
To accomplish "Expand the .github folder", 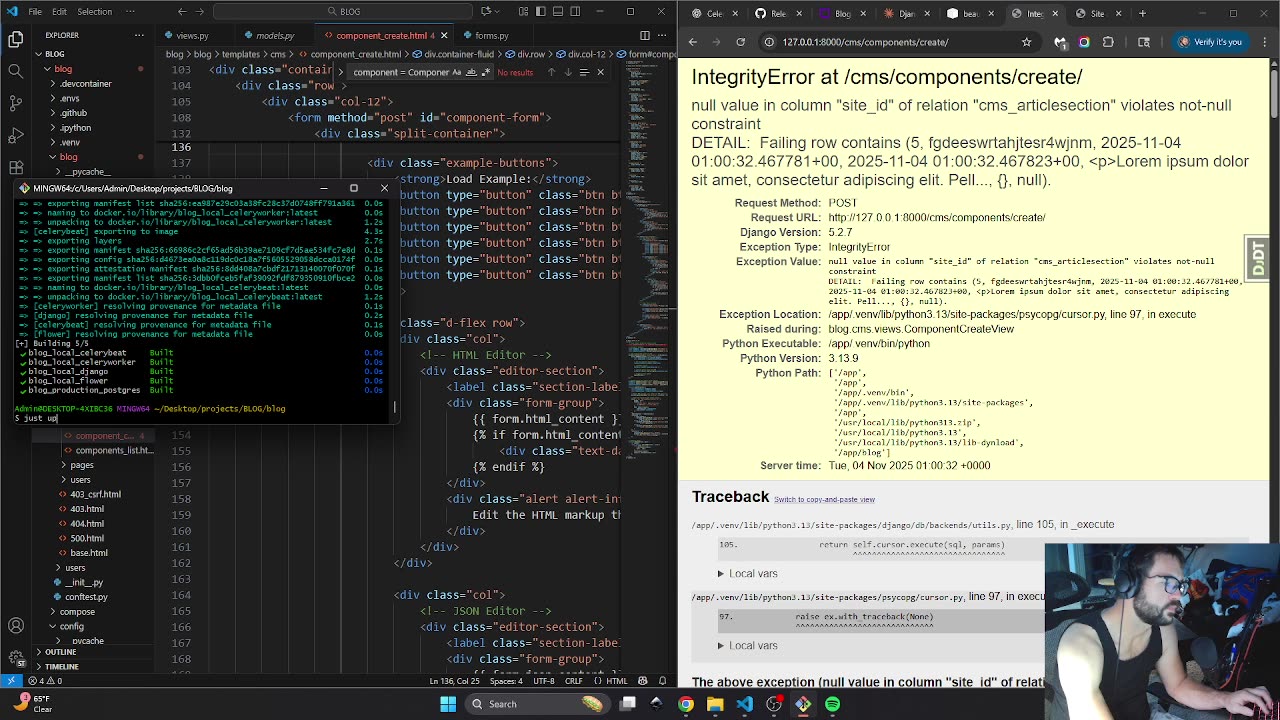I will click(73, 113).
